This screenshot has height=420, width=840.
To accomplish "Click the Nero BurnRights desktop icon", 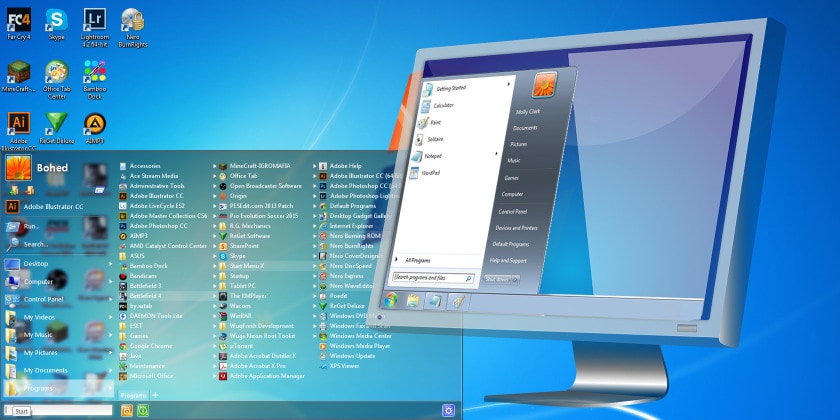I will click(x=133, y=28).
